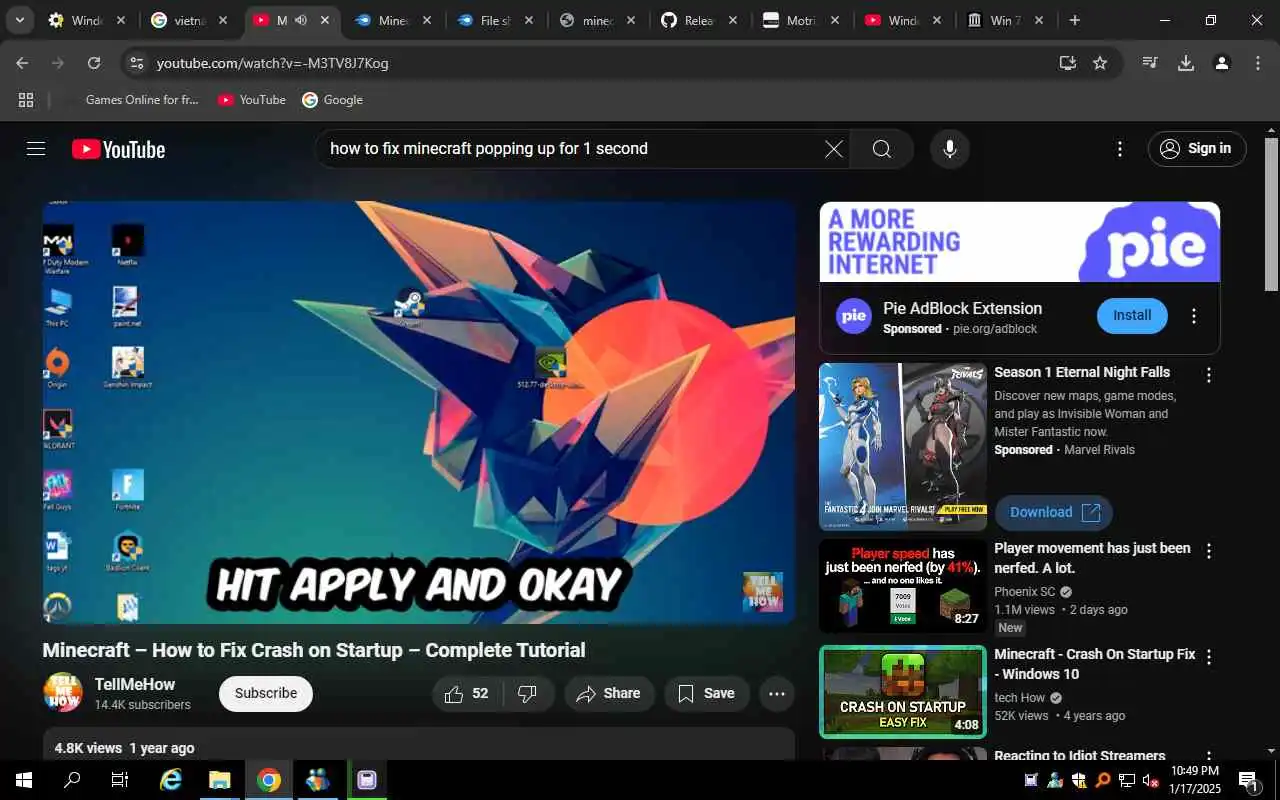Open options for Player movement video
1280x800 pixels.
pyautogui.click(x=1208, y=551)
